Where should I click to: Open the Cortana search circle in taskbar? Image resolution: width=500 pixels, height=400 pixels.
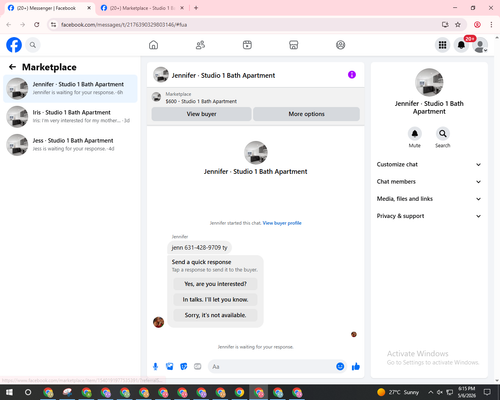coord(28,392)
